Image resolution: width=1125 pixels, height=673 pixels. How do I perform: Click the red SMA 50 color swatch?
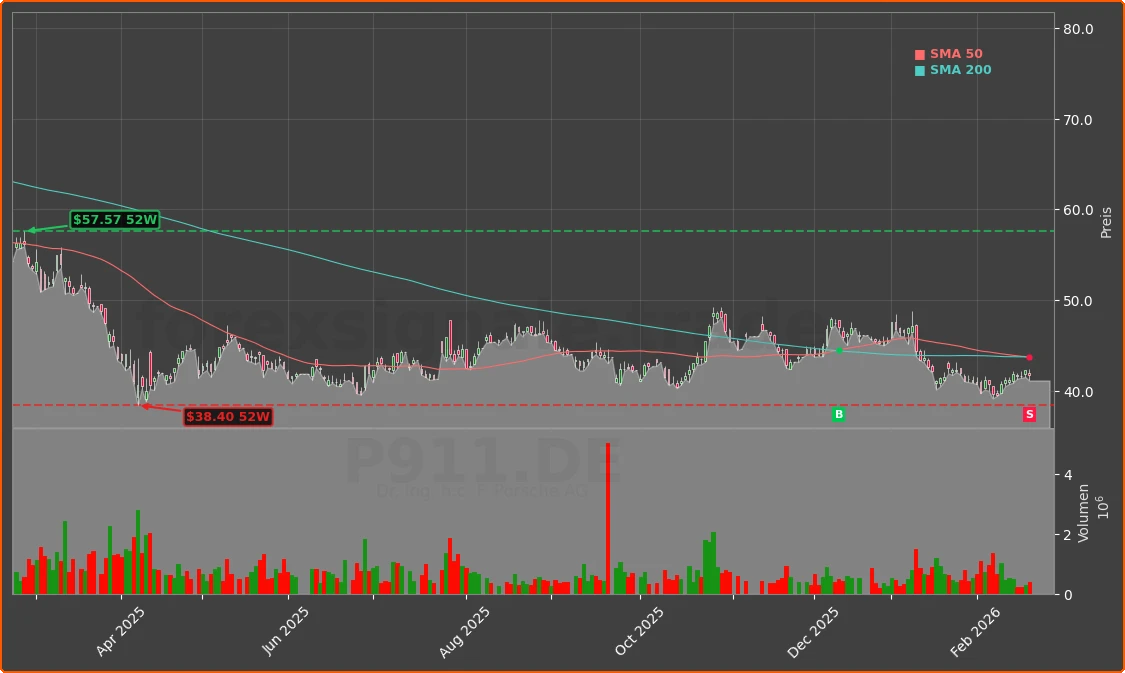coord(918,53)
